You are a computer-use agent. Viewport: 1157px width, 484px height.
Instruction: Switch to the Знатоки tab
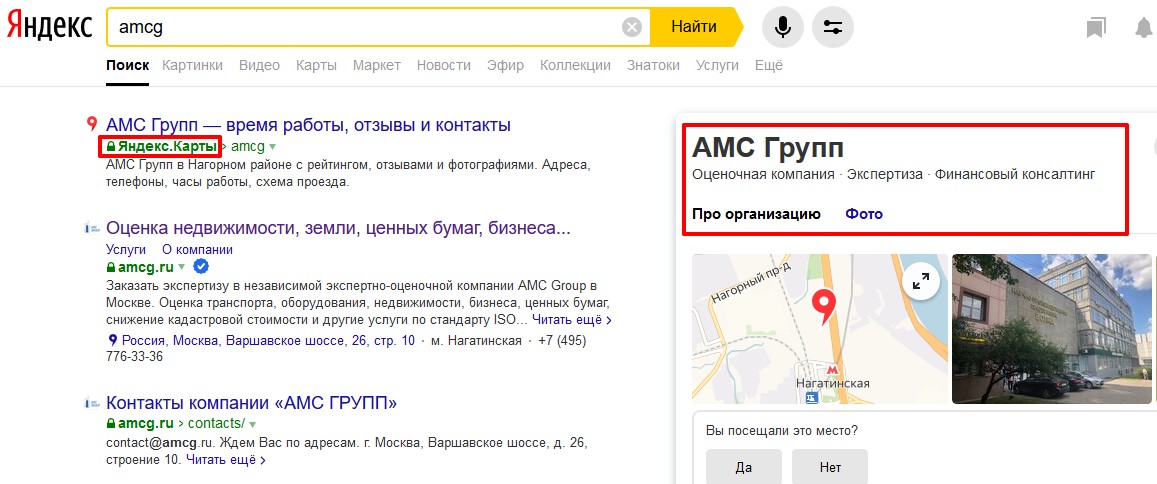click(x=654, y=65)
